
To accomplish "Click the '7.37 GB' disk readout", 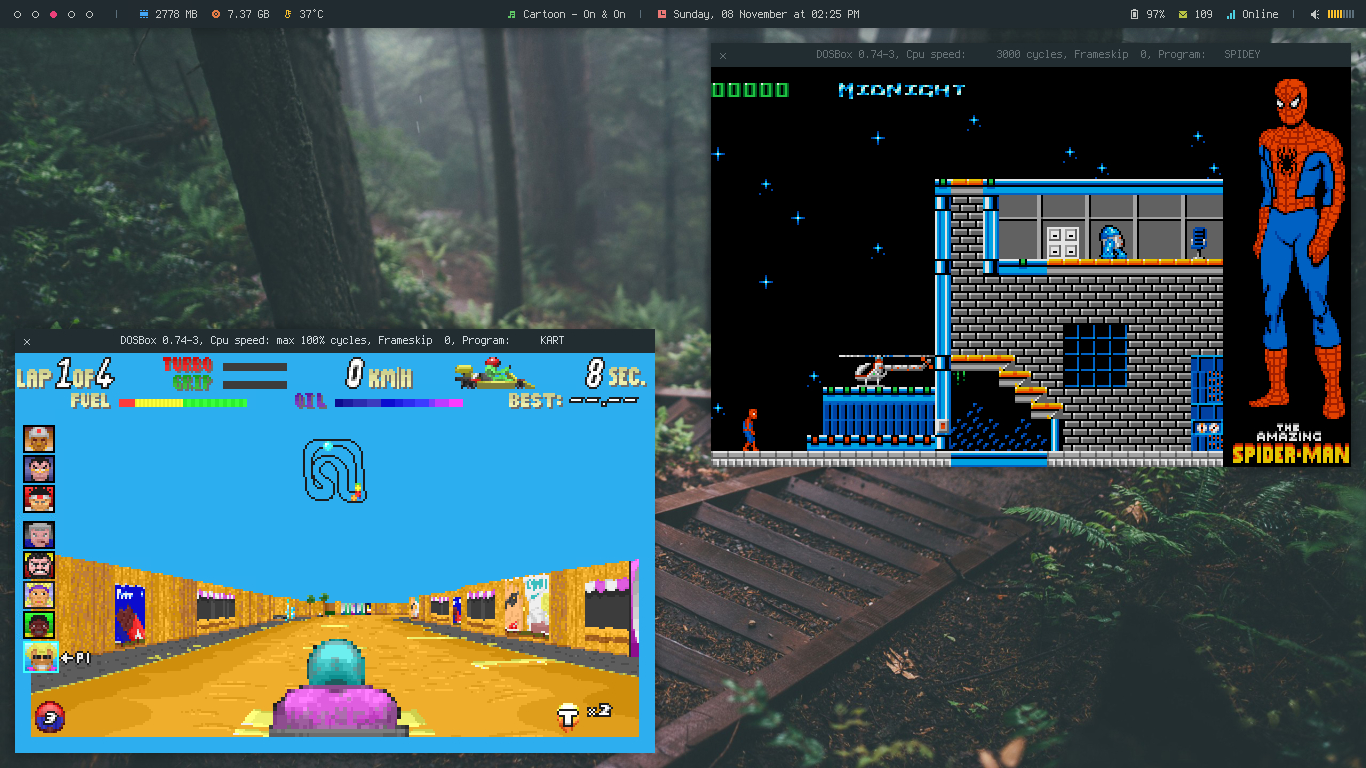I will point(248,14).
